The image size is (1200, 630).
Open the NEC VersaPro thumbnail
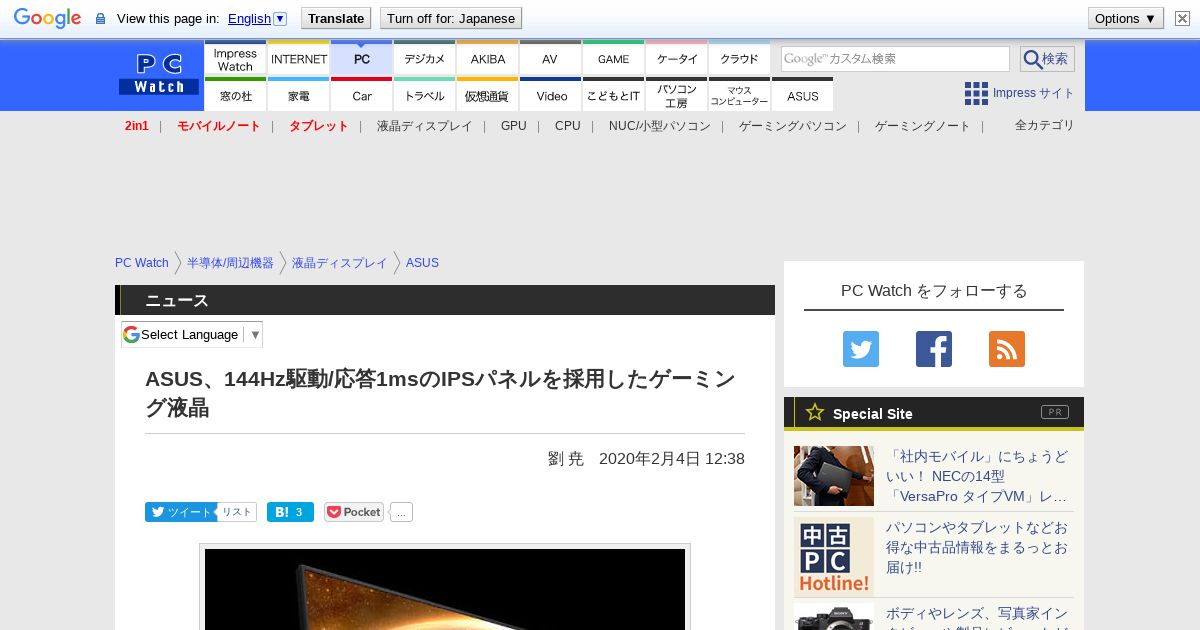pyautogui.click(x=834, y=476)
